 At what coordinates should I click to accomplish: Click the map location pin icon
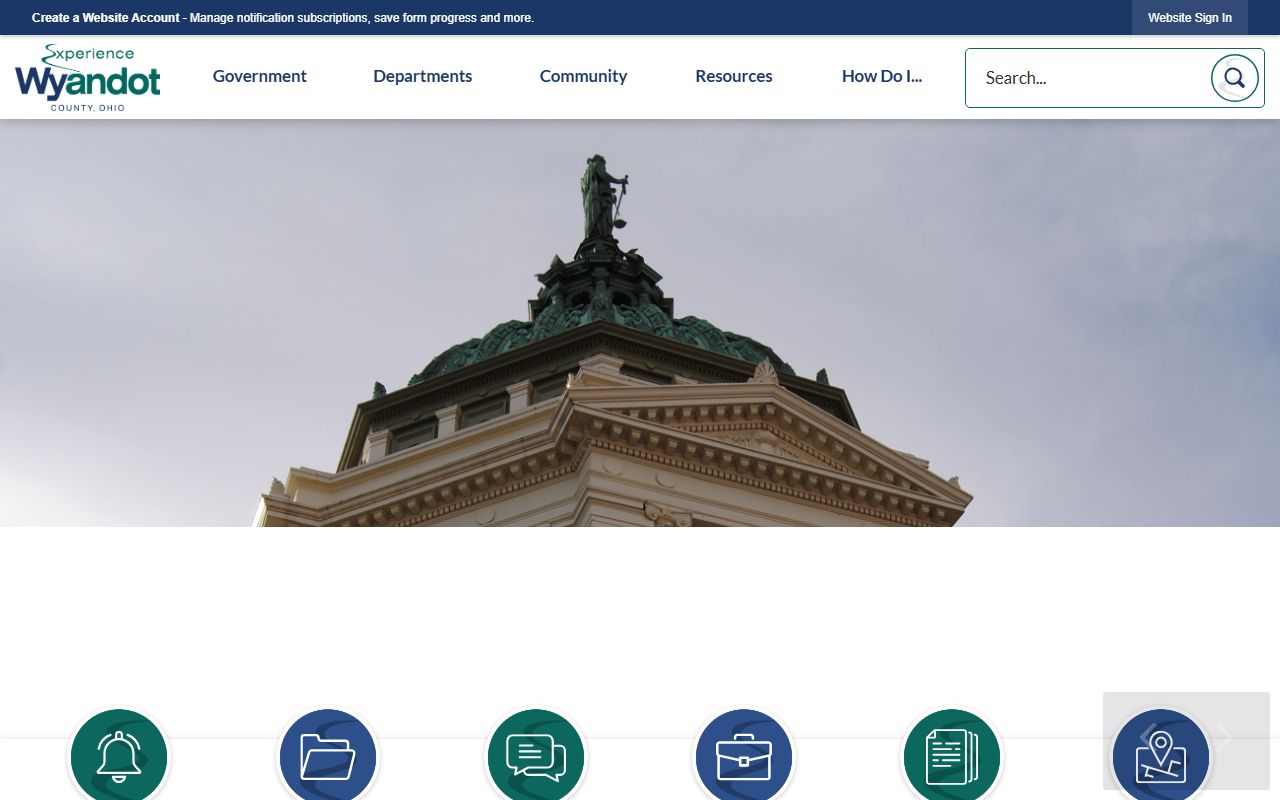click(x=1160, y=757)
